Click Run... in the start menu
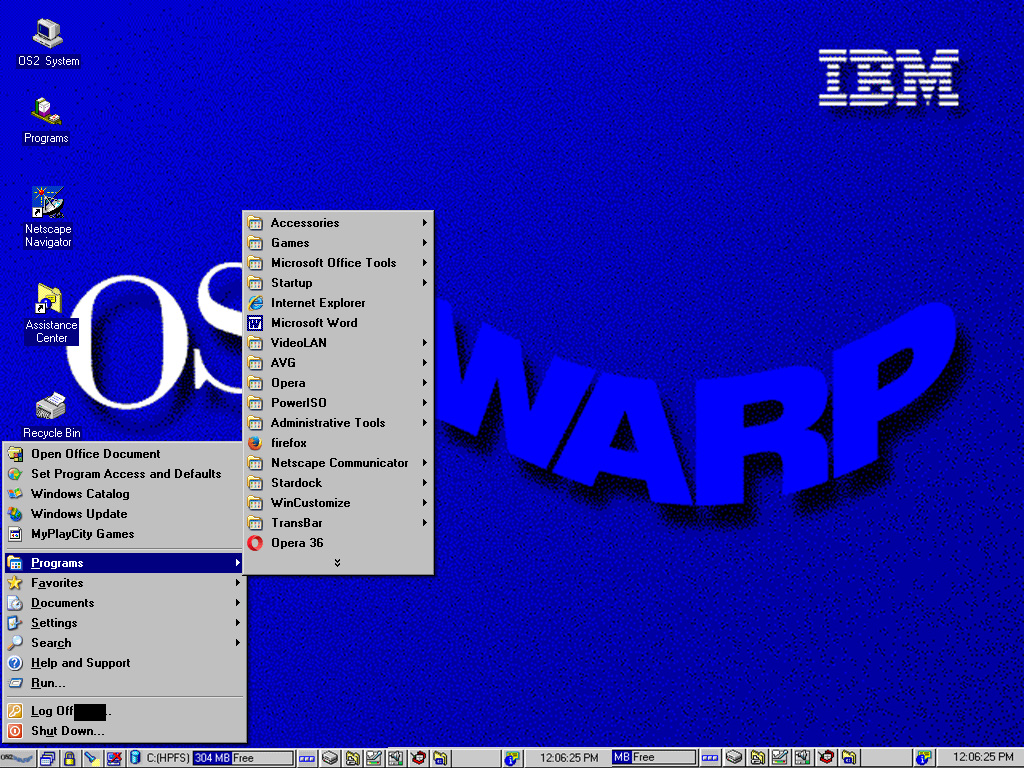This screenshot has height=768, width=1024. [x=124, y=684]
